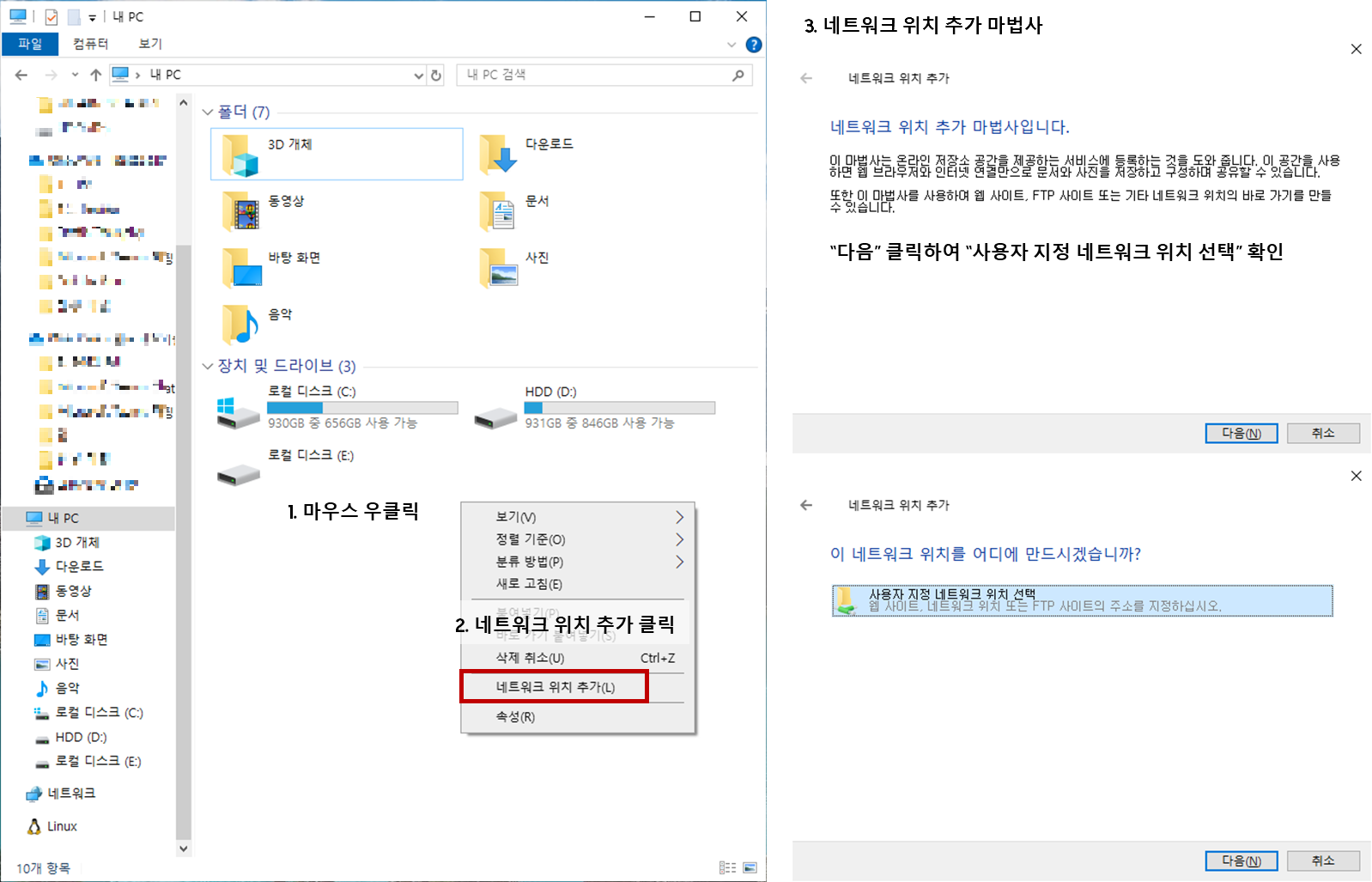Click the search magnifier icon
1372x882 pixels.
(738, 76)
